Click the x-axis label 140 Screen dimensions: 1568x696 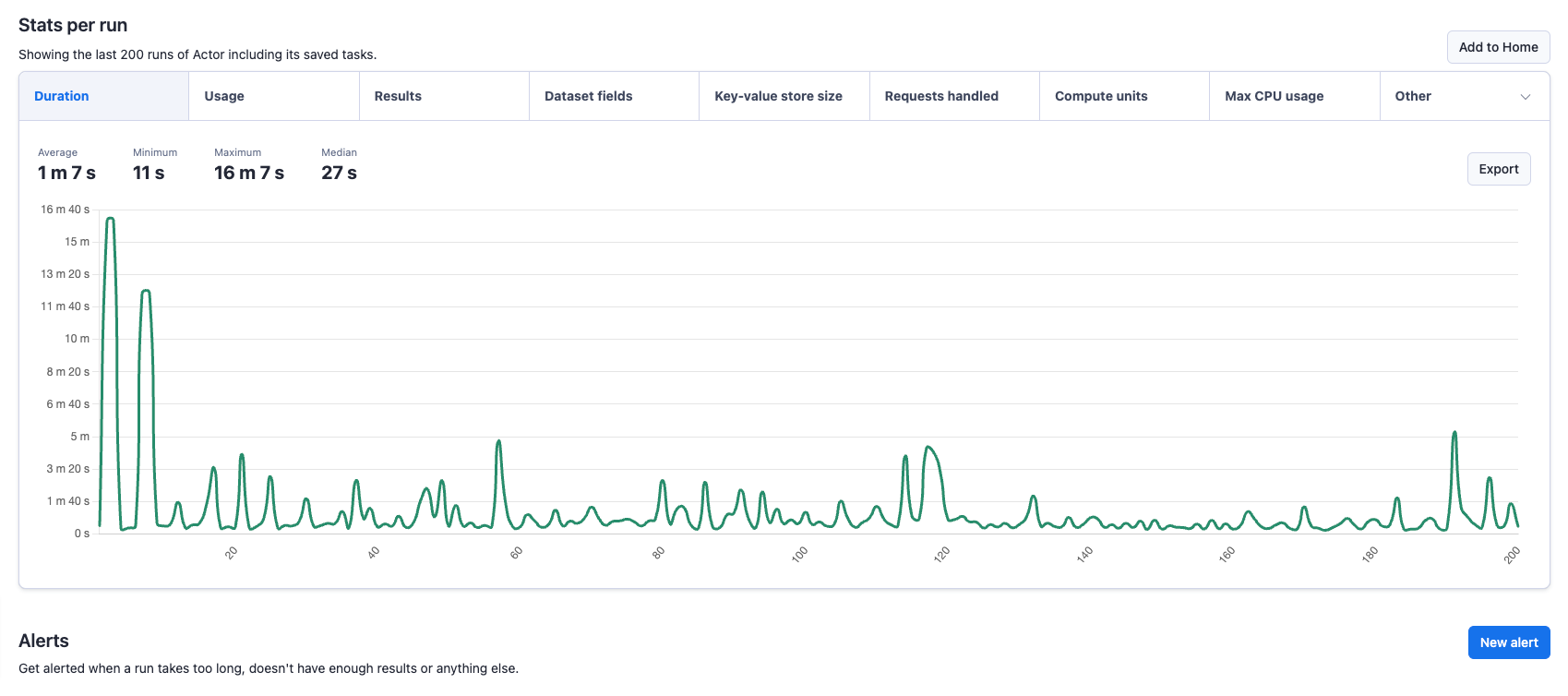(1084, 554)
